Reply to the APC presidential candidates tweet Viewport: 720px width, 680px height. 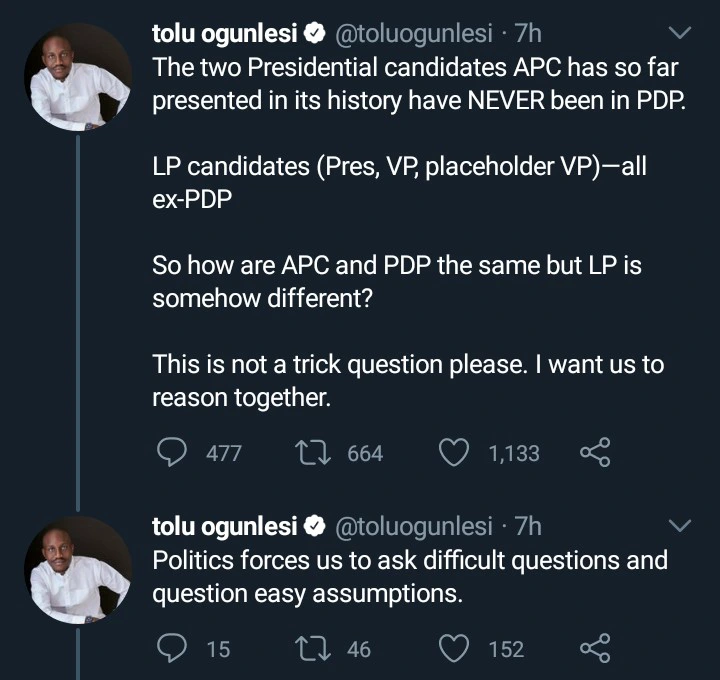tap(173, 453)
